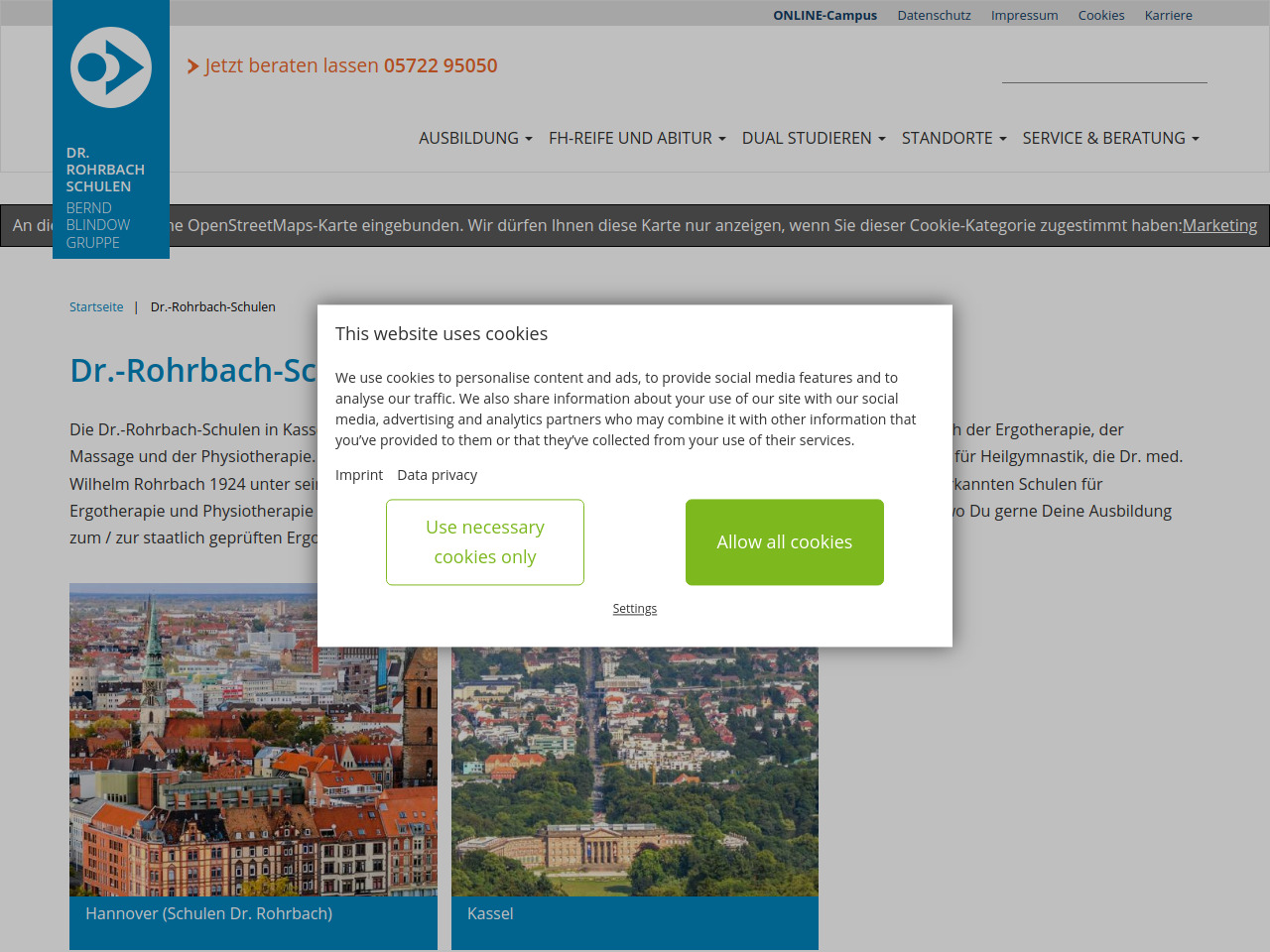Expand the DUAL STUDIEREN menu
Viewport: 1270px width, 952px height.
814,138
